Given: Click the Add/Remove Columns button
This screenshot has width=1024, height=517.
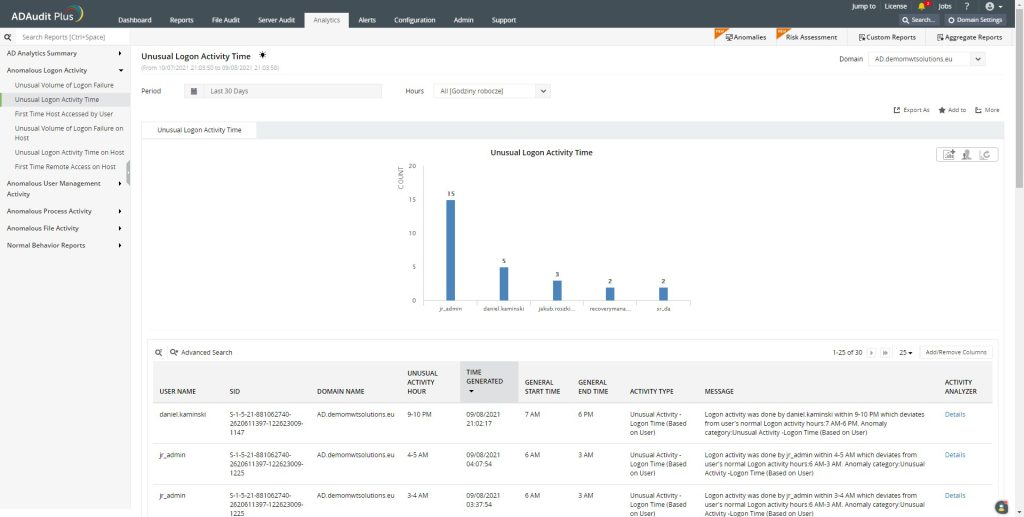Looking at the screenshot, I should (x=955, y=352).
